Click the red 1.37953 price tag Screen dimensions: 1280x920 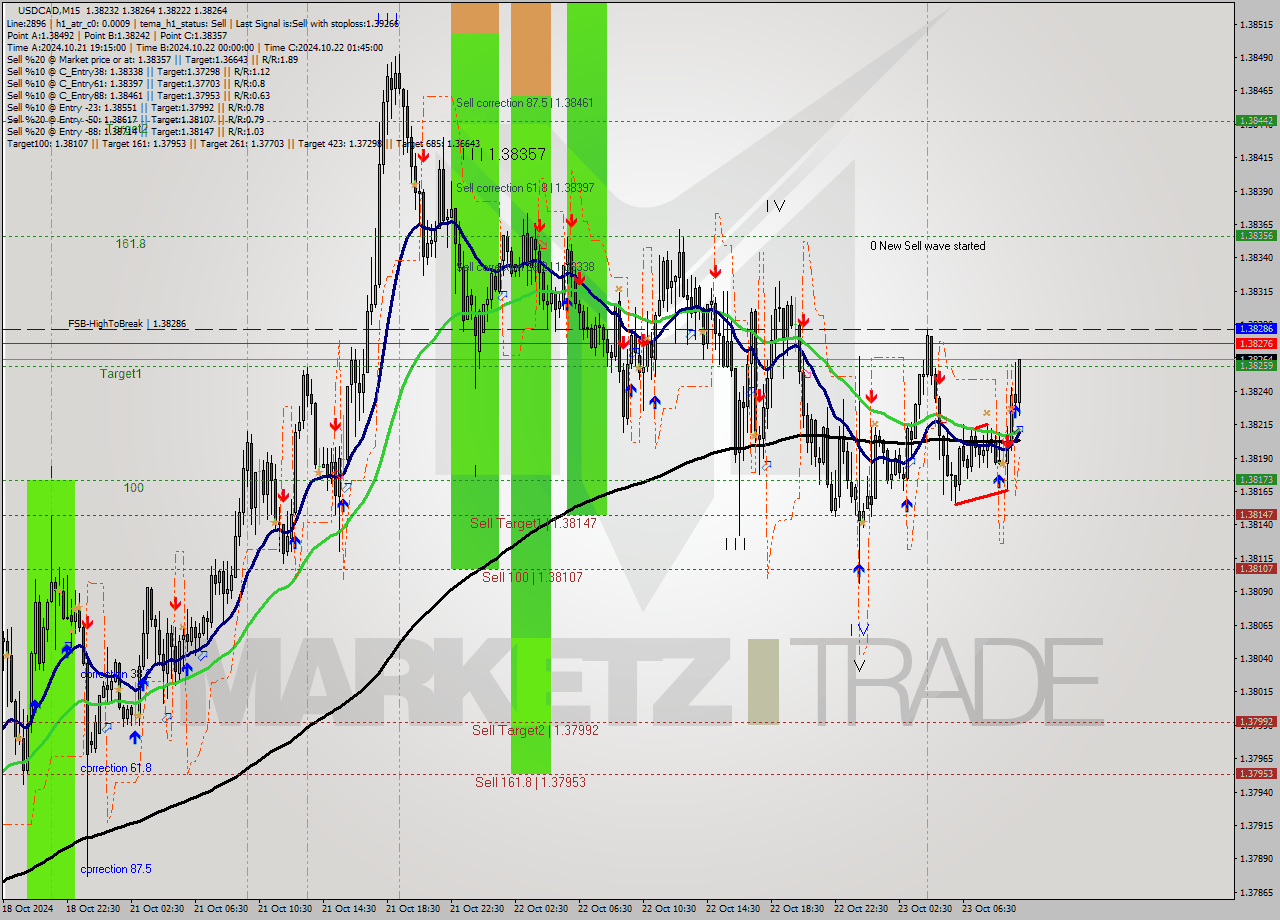tap(1256, 773)
